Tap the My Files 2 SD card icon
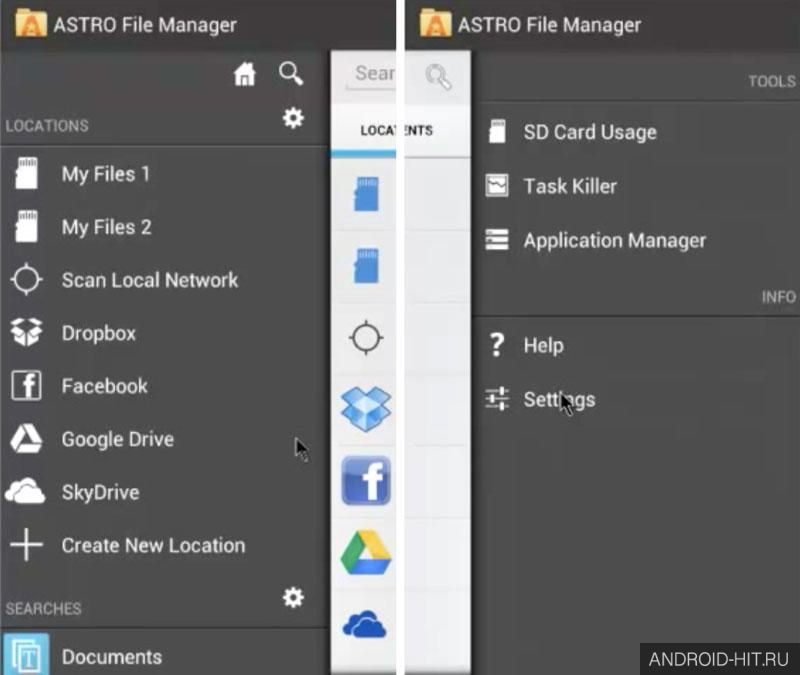 pyautogui.click(x=27, y=227)
